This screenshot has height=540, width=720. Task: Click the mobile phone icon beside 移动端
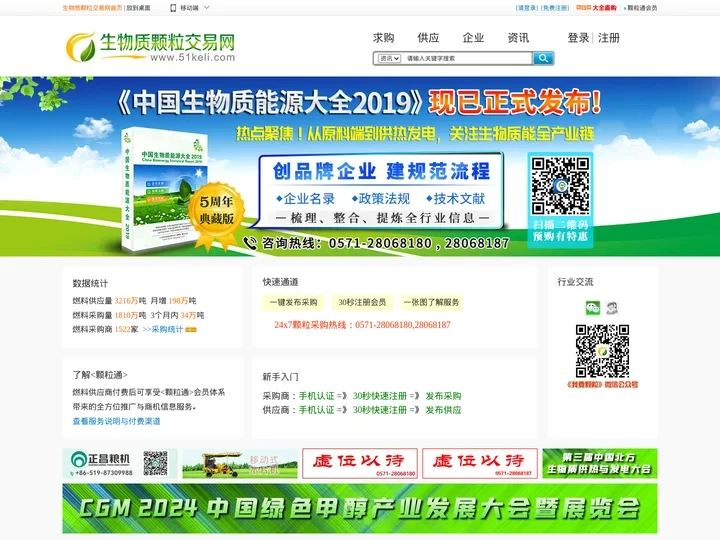(173, 8)
